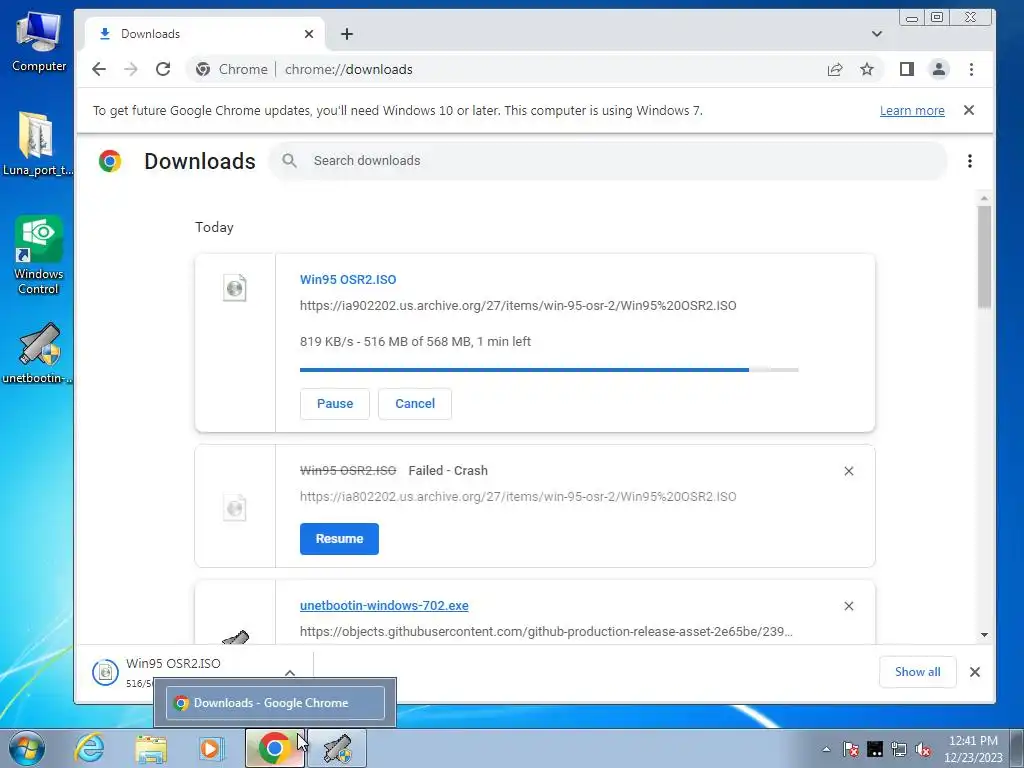Open Chrome side panel icon
This screenshot has width=1024, height=768.
coord(906,69)
